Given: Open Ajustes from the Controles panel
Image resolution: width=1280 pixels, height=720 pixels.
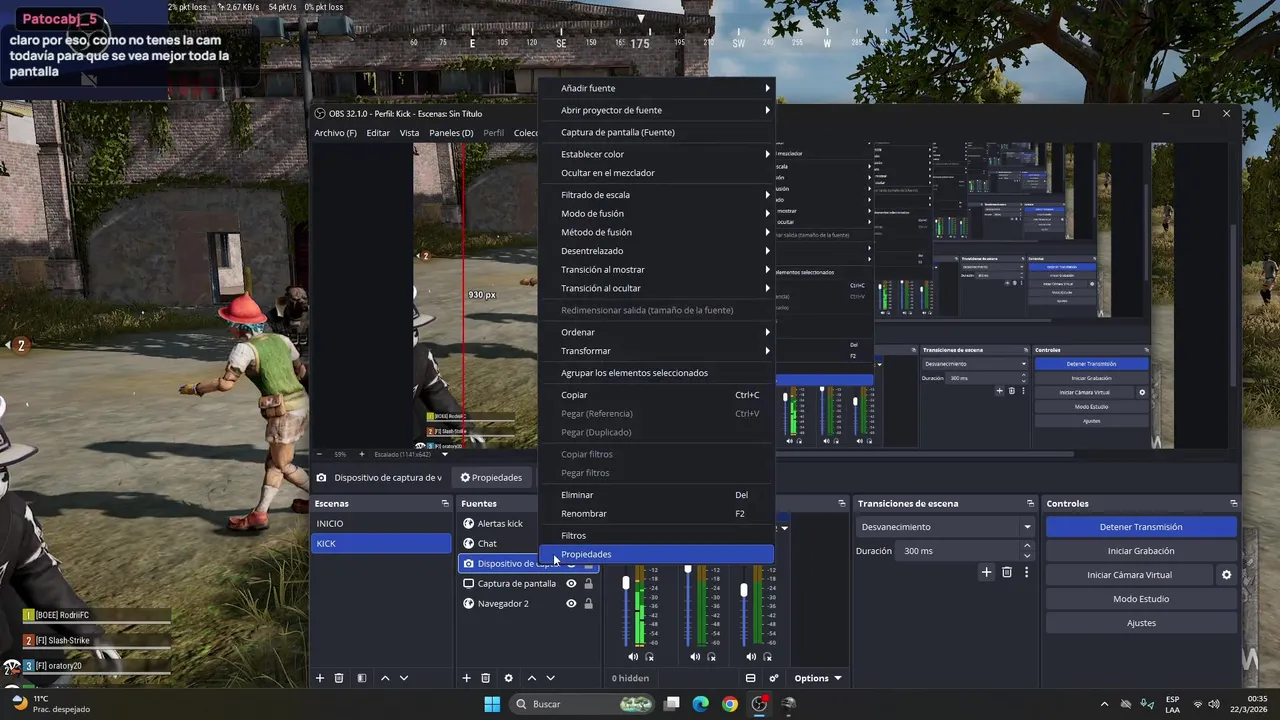Looking at the screenshot, I should [1141, 623].
